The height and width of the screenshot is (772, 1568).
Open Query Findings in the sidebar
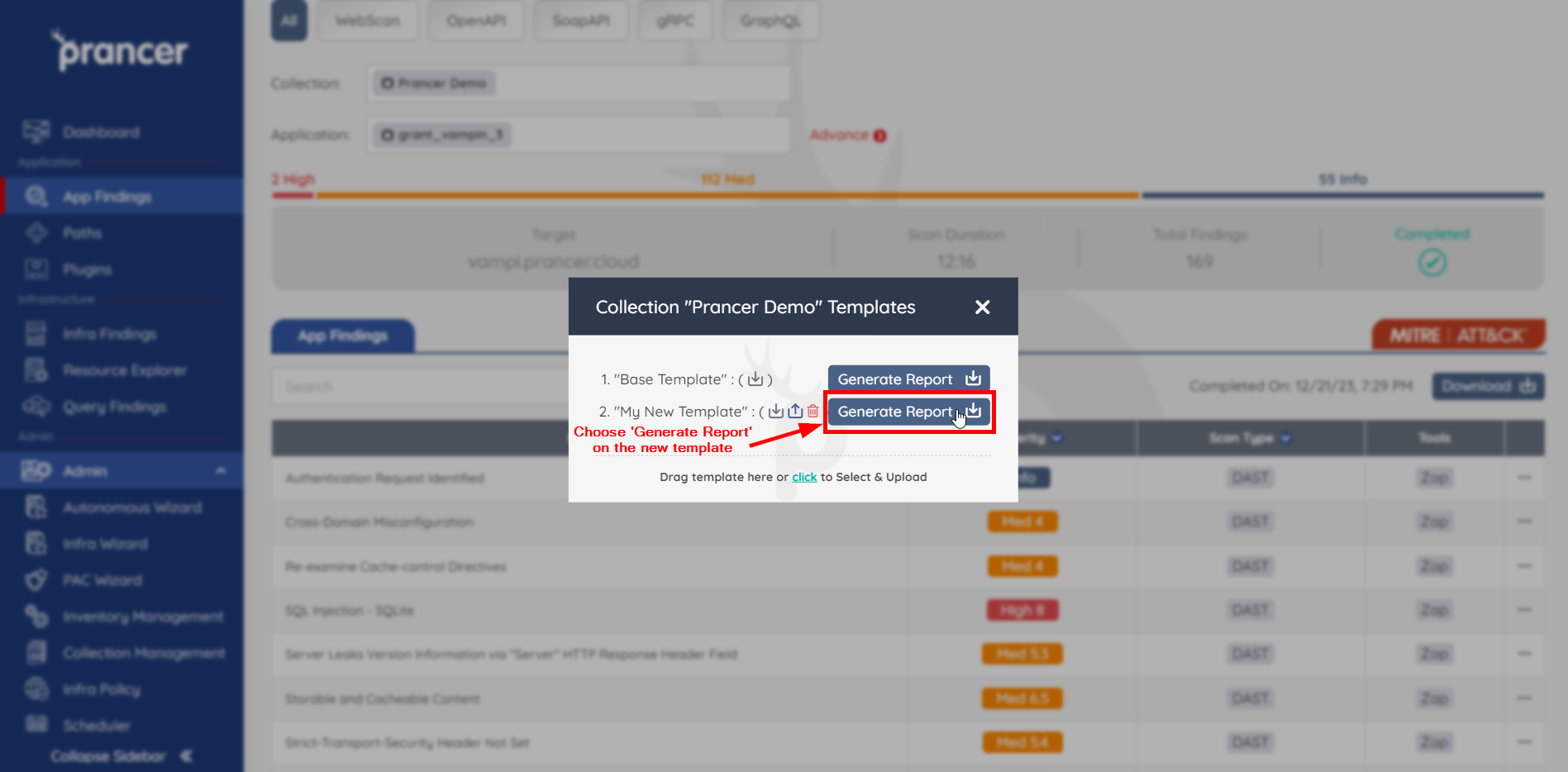114,407
